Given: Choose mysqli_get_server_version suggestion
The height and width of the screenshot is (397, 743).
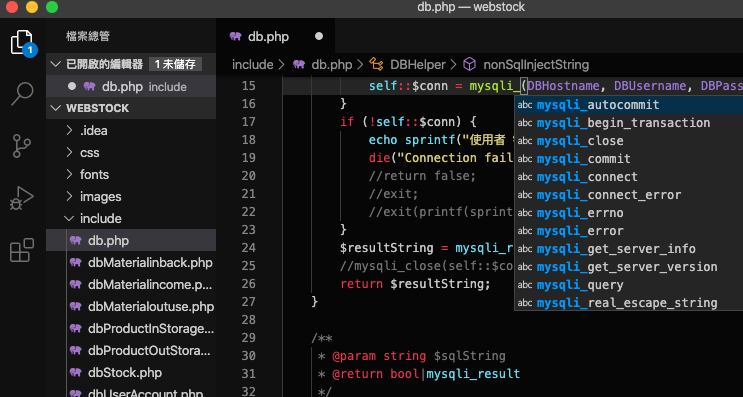Looking at the screenshot, I should [629, 267].
